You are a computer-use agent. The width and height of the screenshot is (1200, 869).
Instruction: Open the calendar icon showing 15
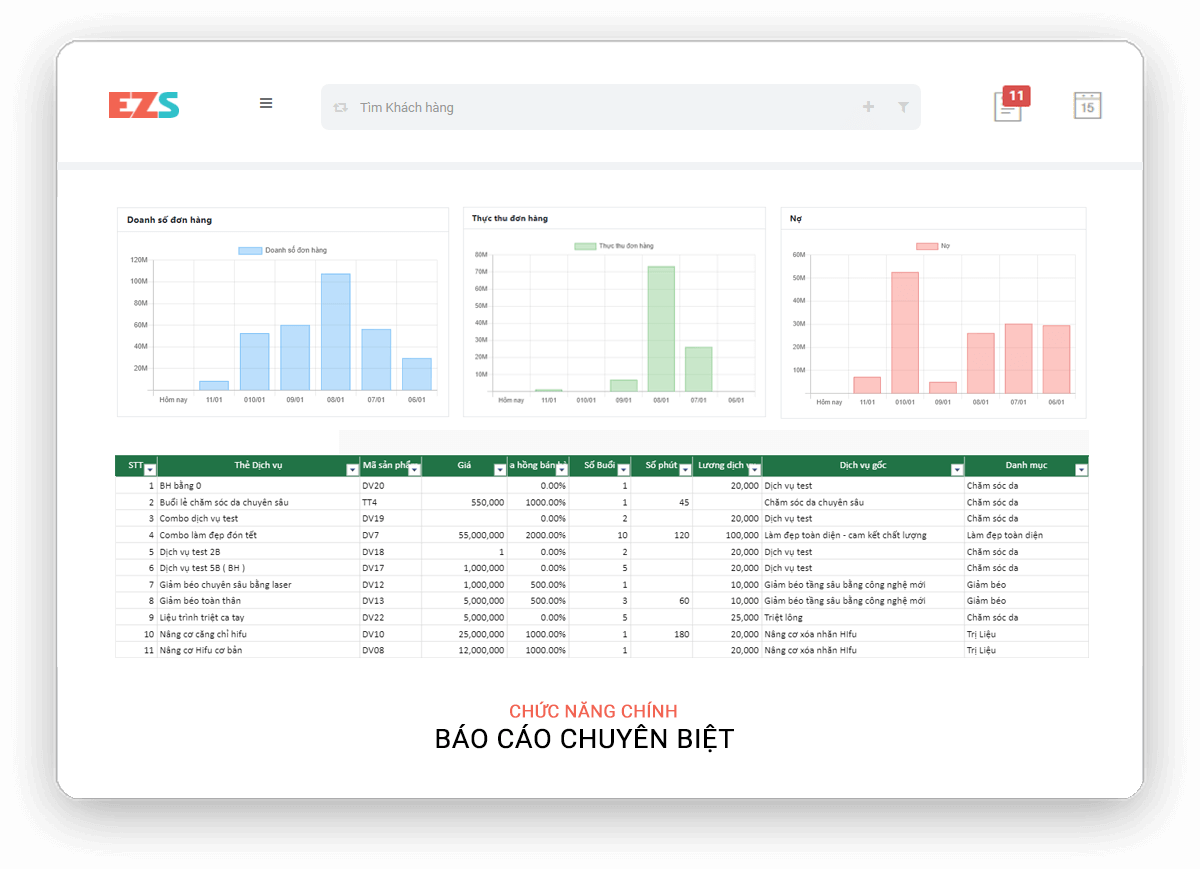pos(1087,105)
